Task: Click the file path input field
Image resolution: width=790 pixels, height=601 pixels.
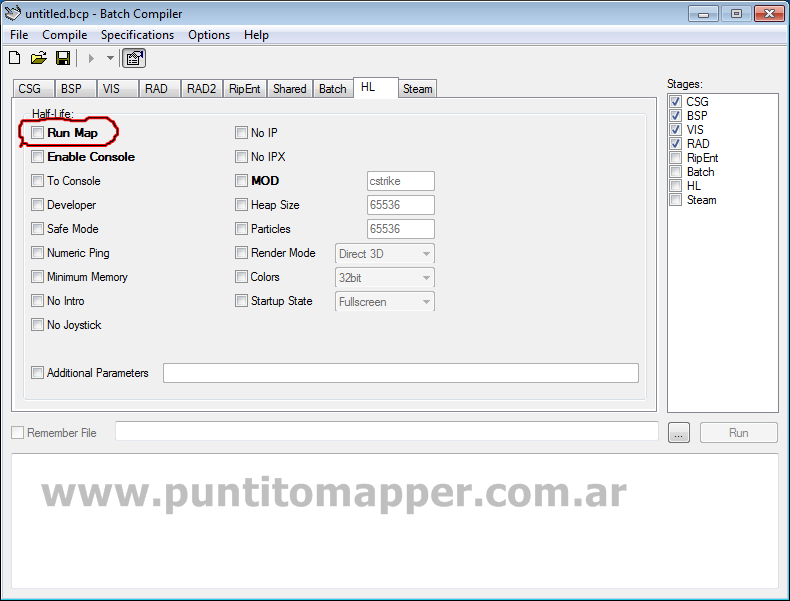Action: pos(386,431)
